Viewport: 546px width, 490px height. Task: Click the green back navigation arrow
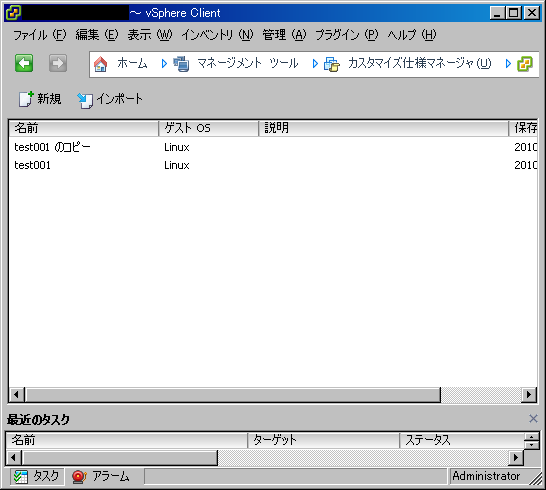click(x=24, y=63)
